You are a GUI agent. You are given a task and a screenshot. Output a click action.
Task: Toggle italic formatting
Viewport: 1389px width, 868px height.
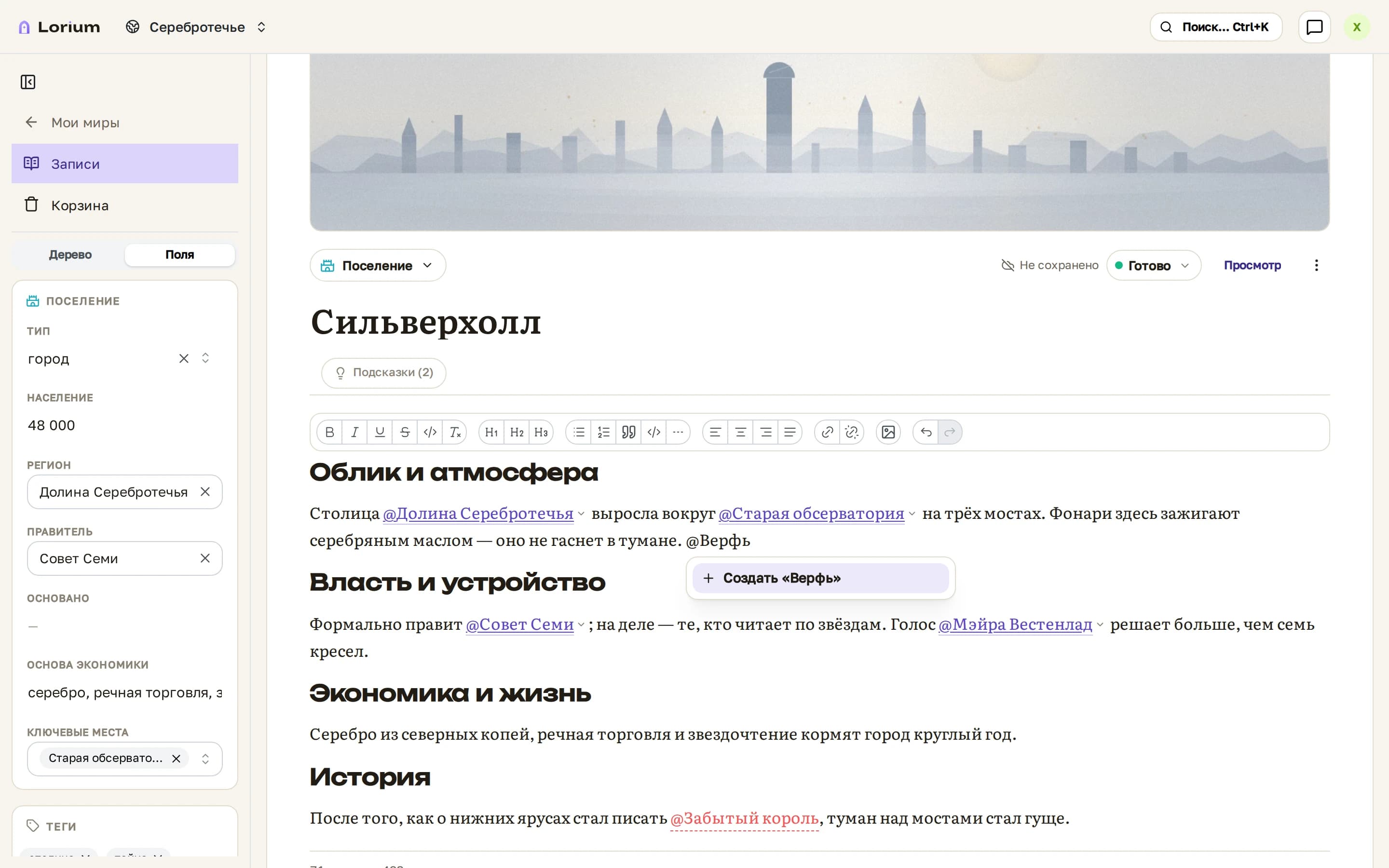[354, 432]
